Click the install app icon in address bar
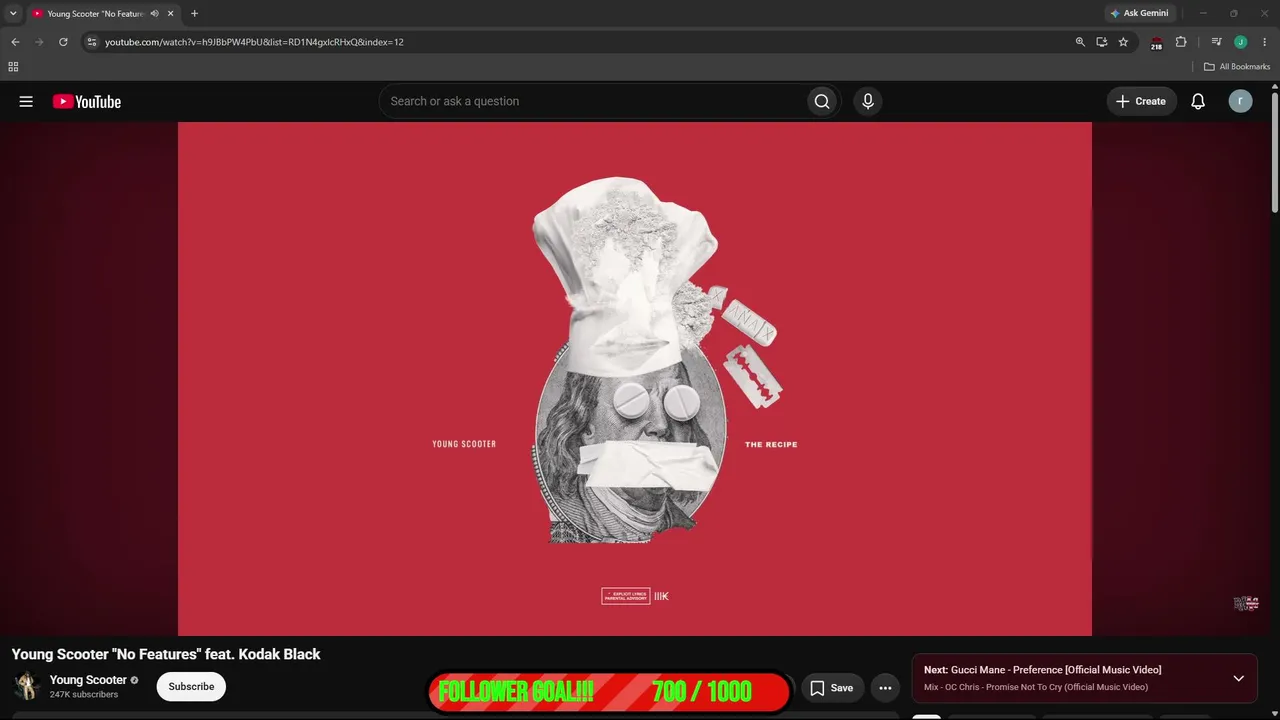Screen dimensions: 1280x720 click(1101, 42)
